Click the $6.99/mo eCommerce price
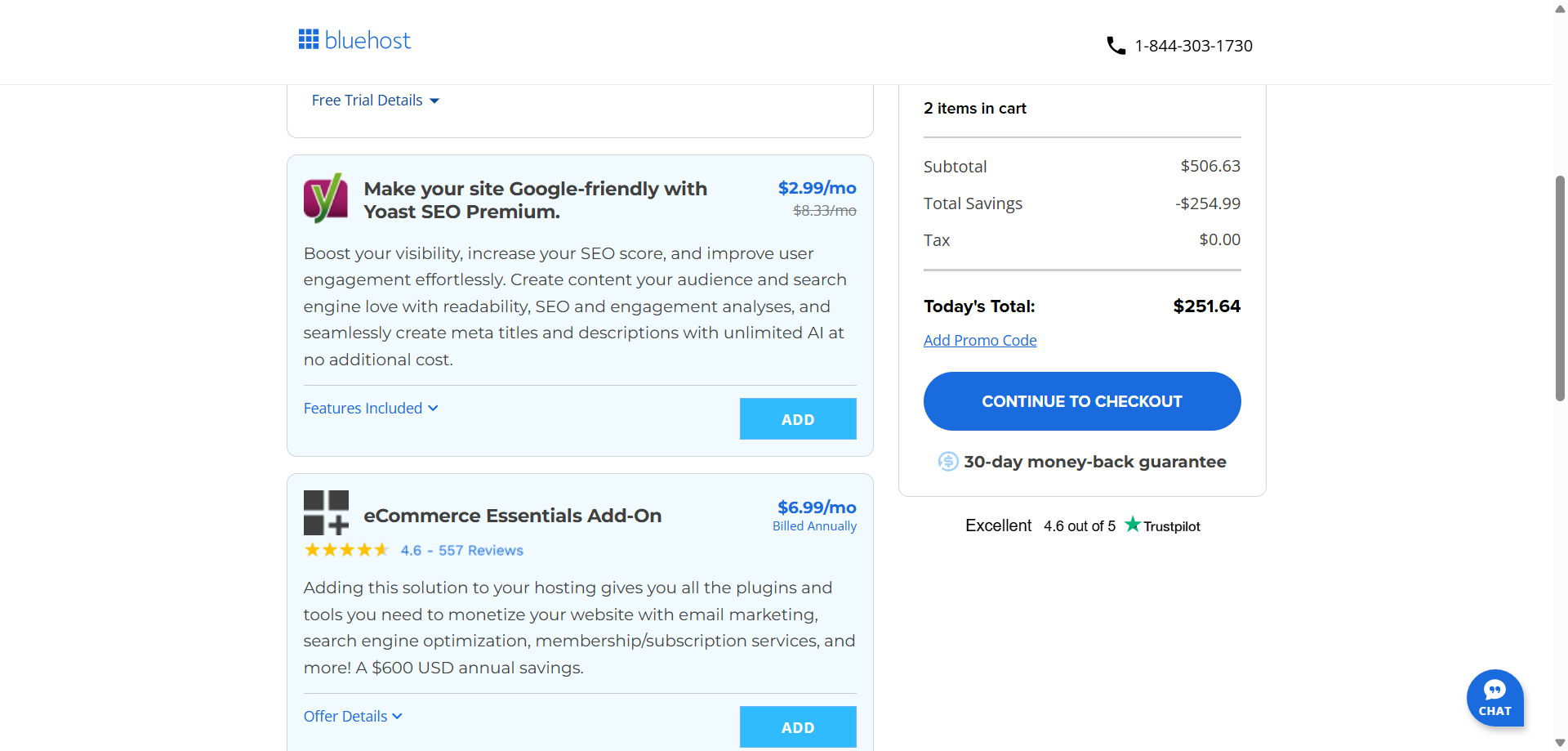The image size is (1568, 751). coord(817,507)
